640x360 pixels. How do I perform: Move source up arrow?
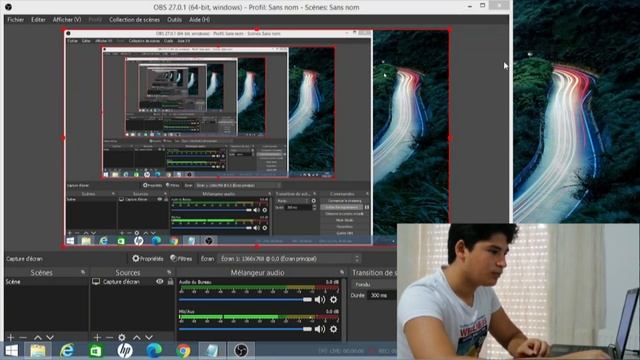(x=137, y=338)
